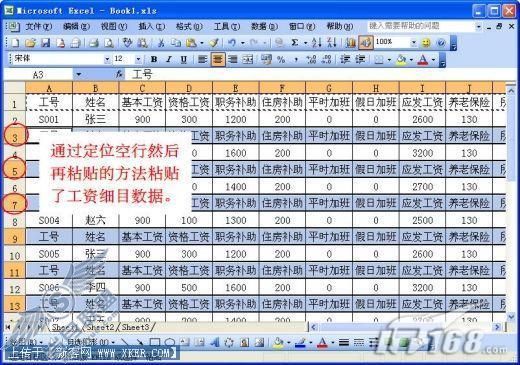Open the Chart Wizard icon
Screen dimensions: 520x365
pos(350,43)
